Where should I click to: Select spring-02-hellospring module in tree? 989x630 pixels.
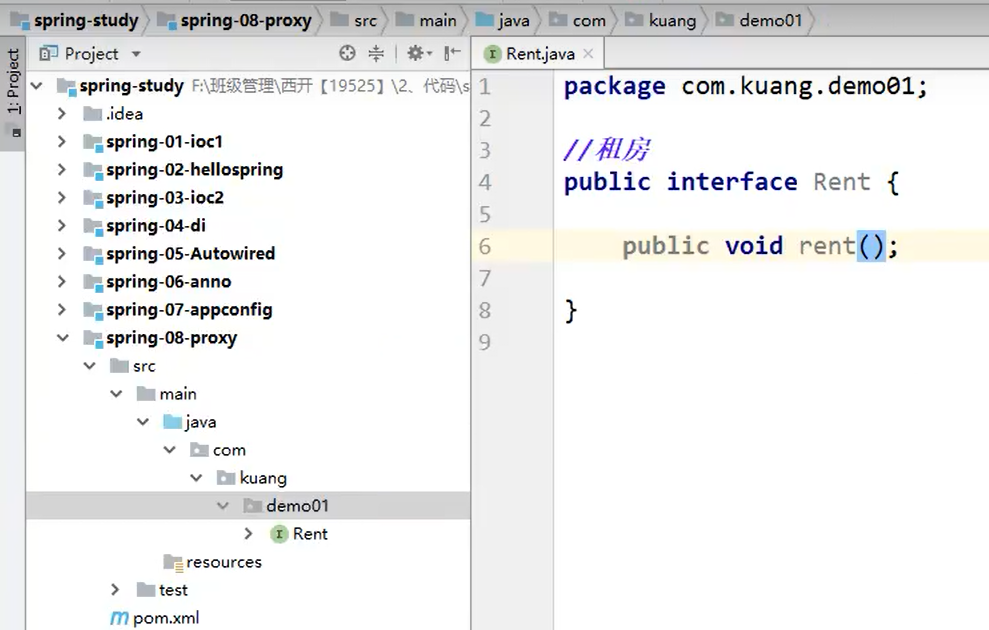(x=194, y=170)
